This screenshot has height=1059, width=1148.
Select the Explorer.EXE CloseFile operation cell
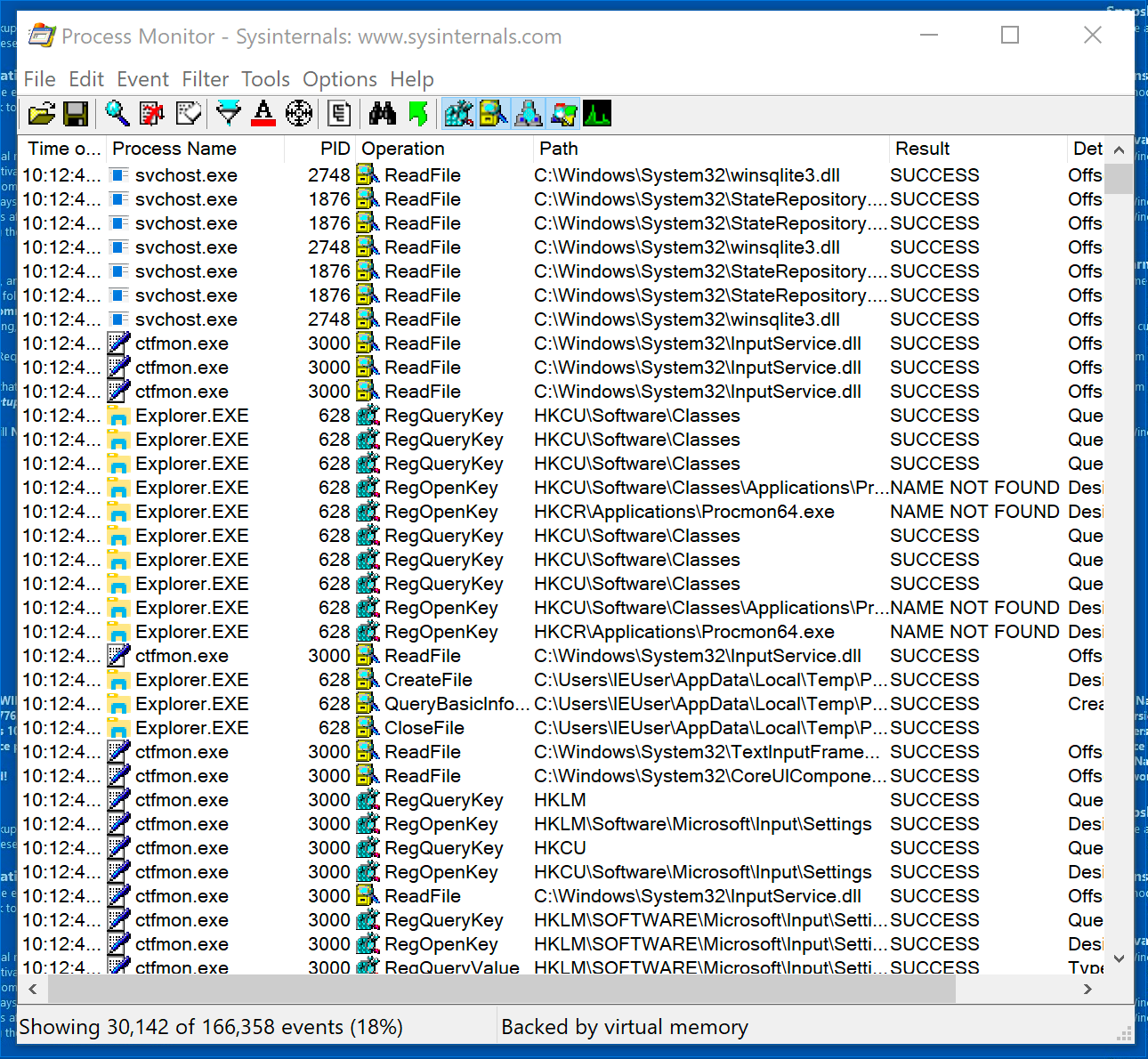pyautogui.click(x=424, y=728)
